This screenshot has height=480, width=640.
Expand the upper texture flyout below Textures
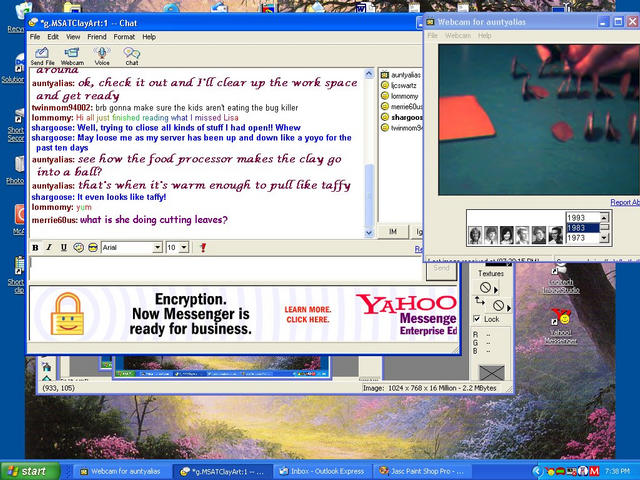(x=496, y=290)
